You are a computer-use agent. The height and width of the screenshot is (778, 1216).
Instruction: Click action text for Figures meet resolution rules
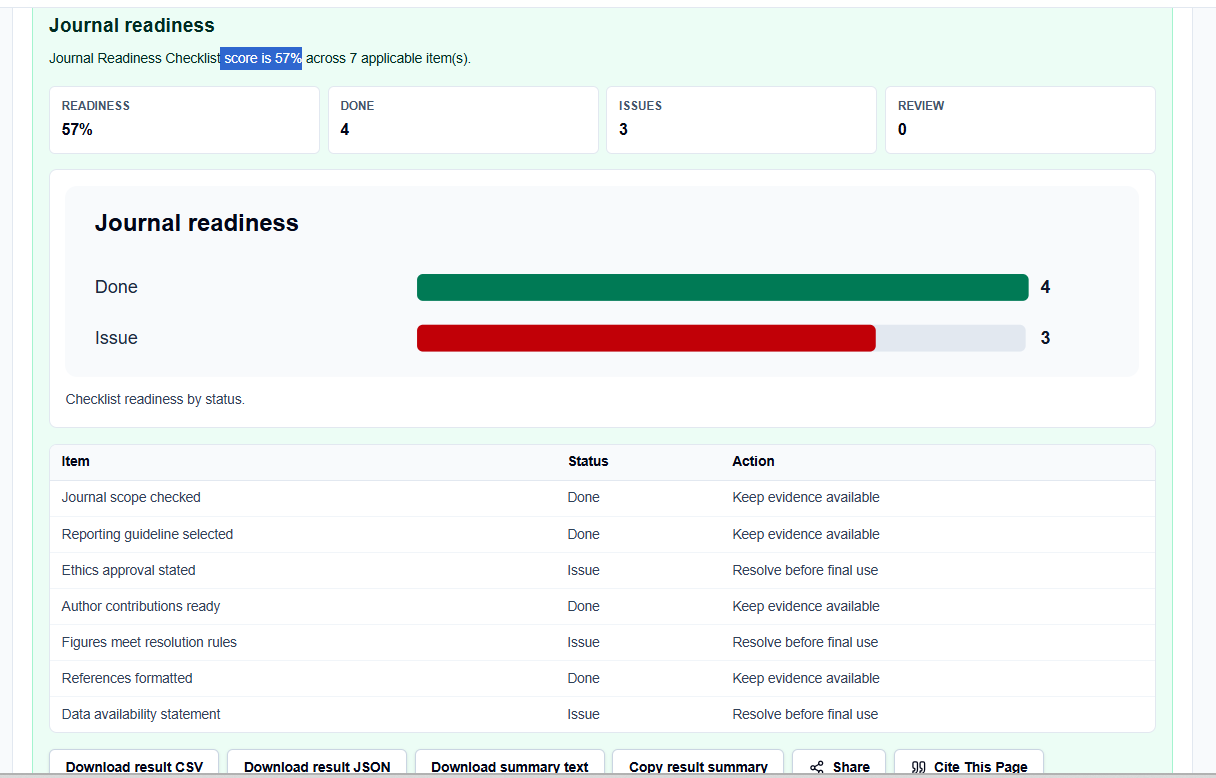point(805,642)
